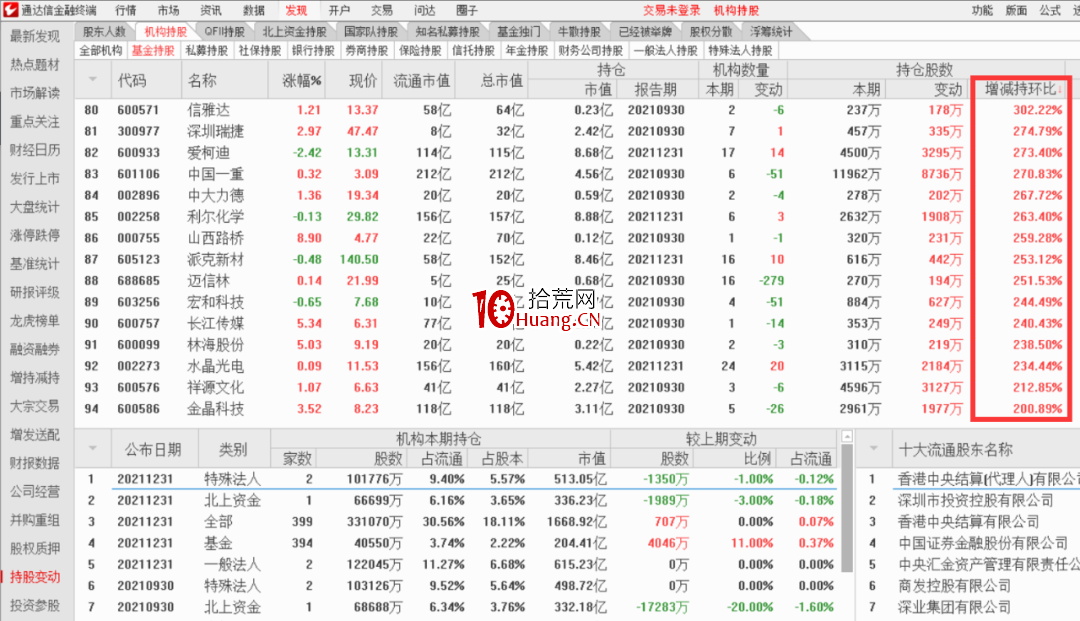Image resolution: width=1080 pixels, height=621 pixels.
Task: Sort stocks by 涨幅% column header
Action: pyautogui.click(x=302, y=81)
